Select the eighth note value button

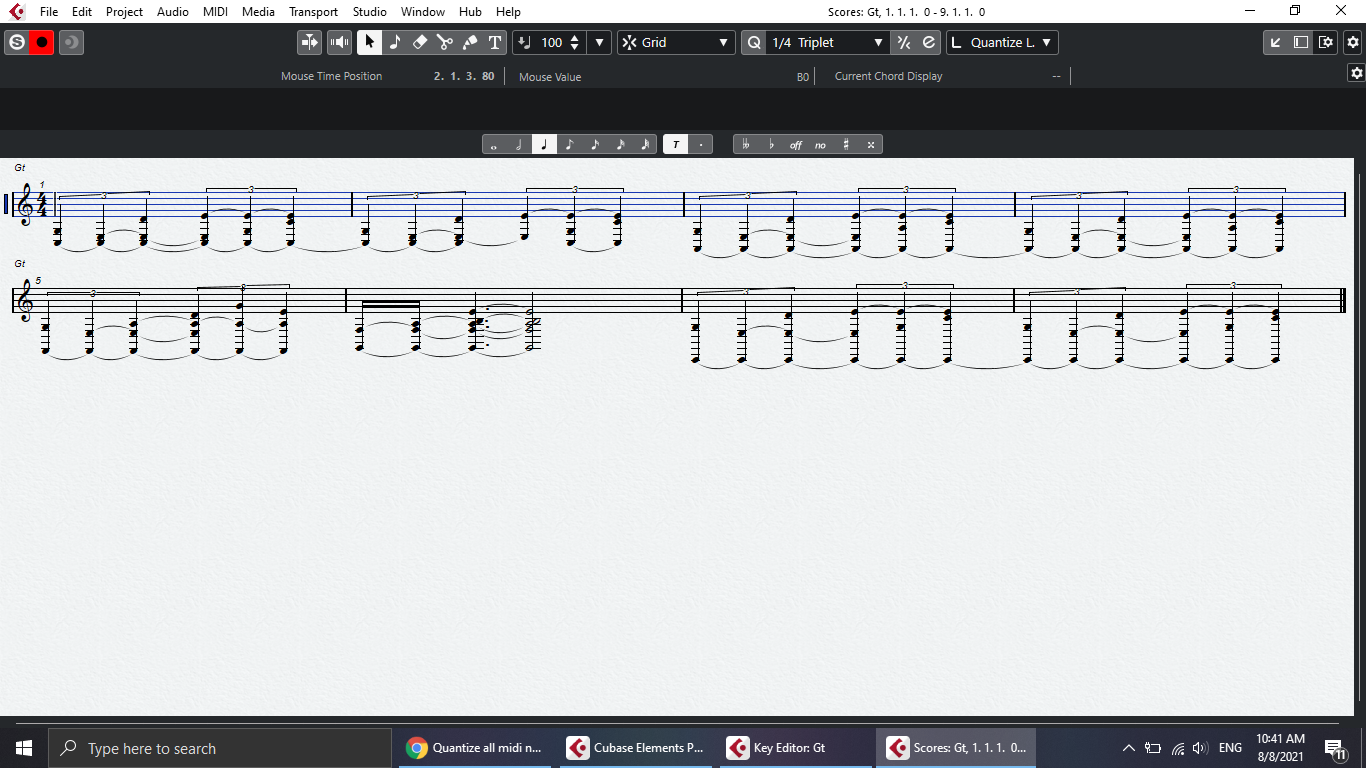click(x=569, y=144)
